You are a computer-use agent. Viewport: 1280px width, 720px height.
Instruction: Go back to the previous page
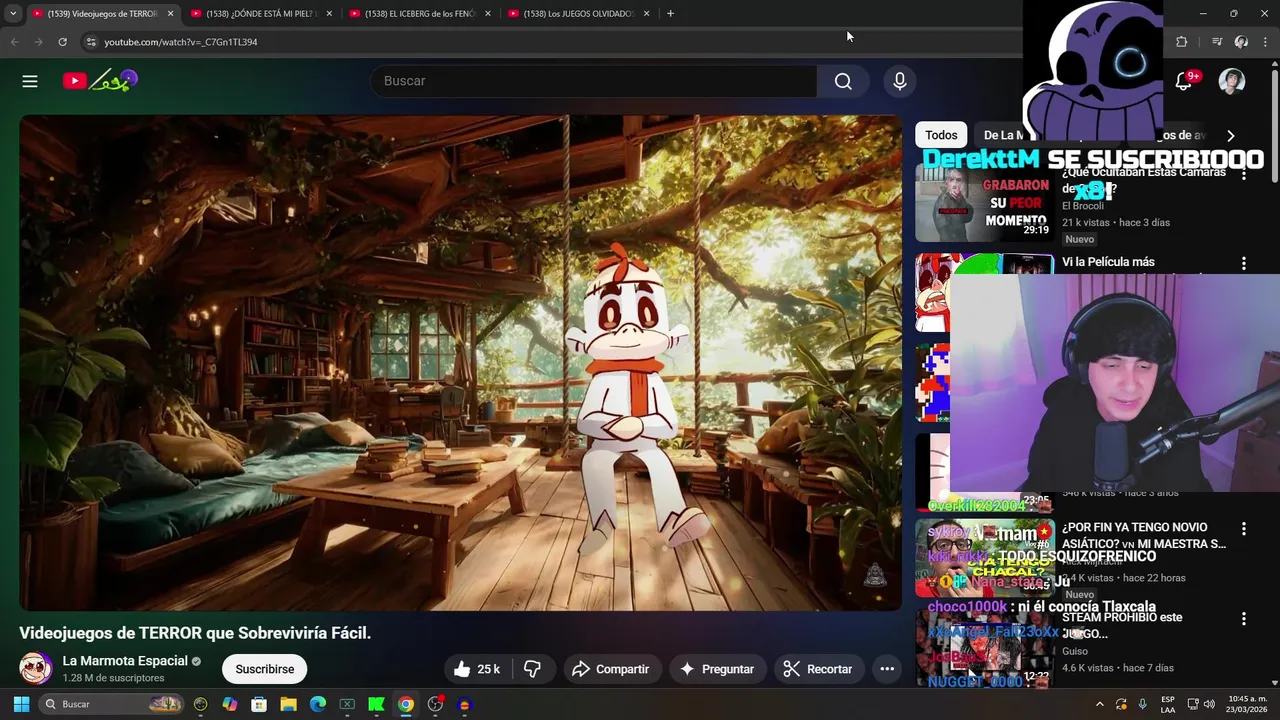click(14, 42)
